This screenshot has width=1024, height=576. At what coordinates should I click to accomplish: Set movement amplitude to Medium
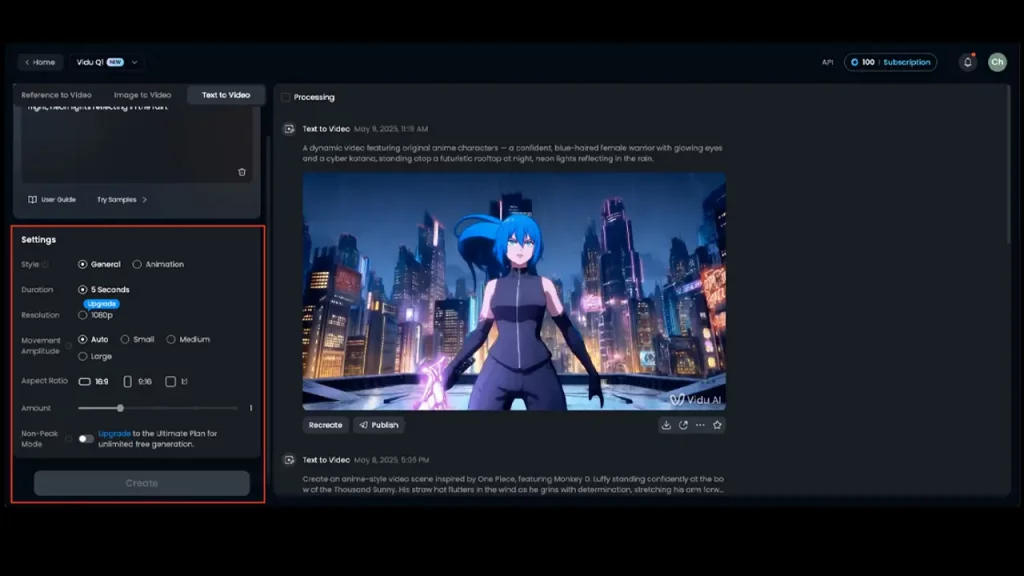tap(188, 340)
